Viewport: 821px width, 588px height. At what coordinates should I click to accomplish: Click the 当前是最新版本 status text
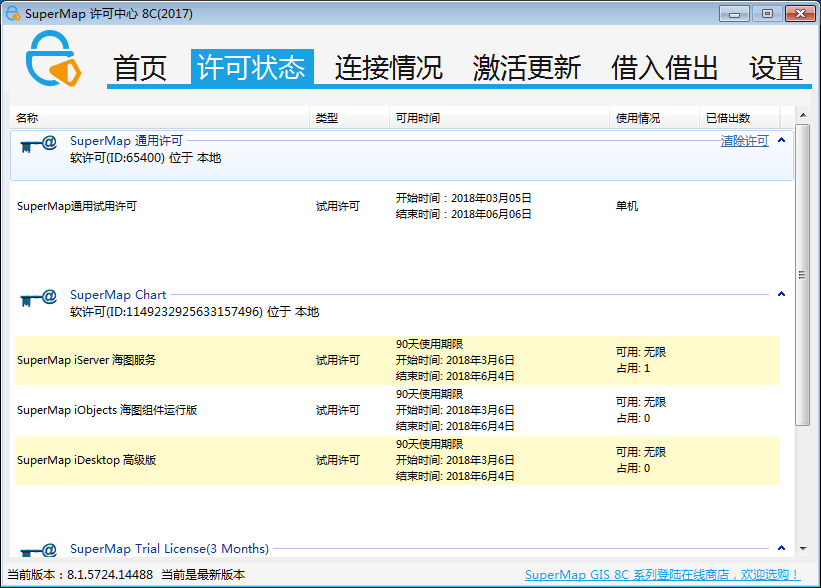(203, 574)
